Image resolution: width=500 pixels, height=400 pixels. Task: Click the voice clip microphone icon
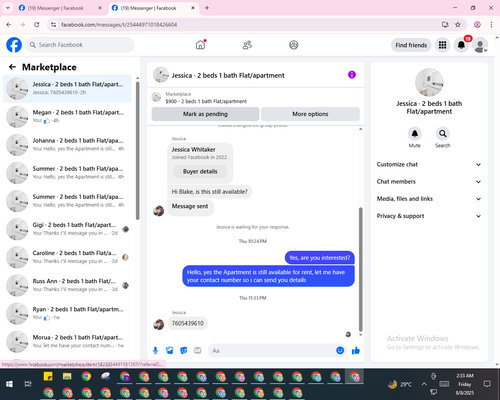pos(155,350)
